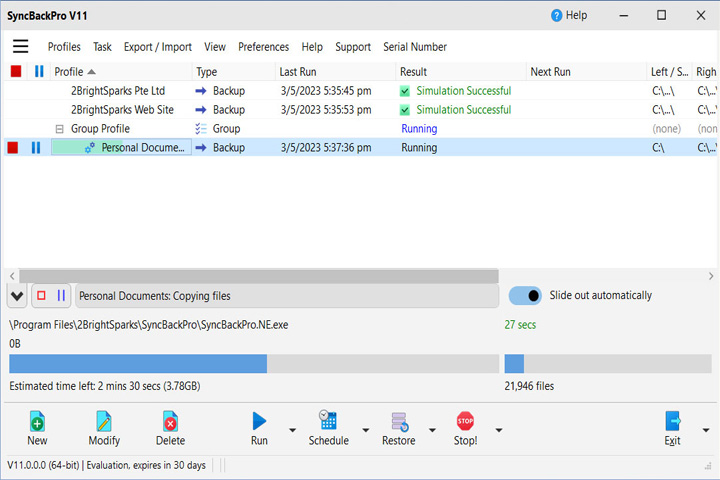This screenshot has height=480, width=720.
Task: Run the selected profile
Action: coord(259,429)
